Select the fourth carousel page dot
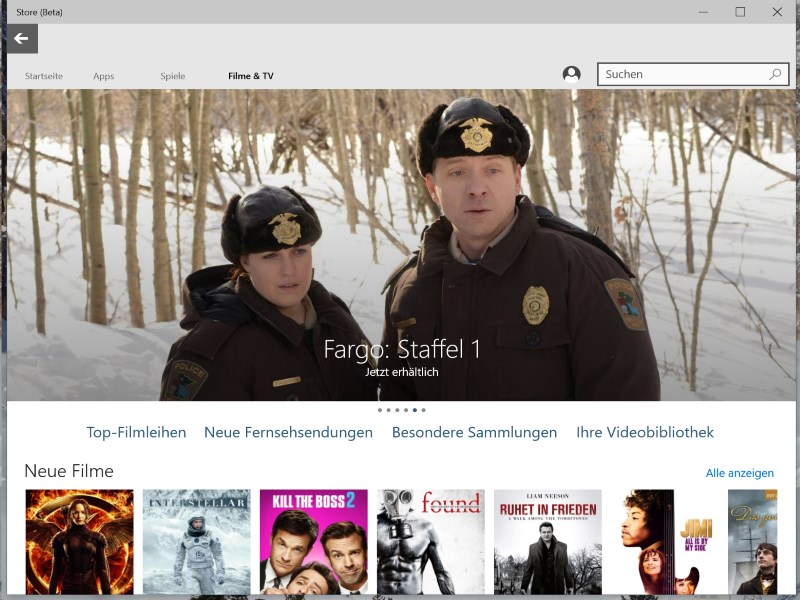The height and width of the screenshot is (600, 800). [406, 410]
